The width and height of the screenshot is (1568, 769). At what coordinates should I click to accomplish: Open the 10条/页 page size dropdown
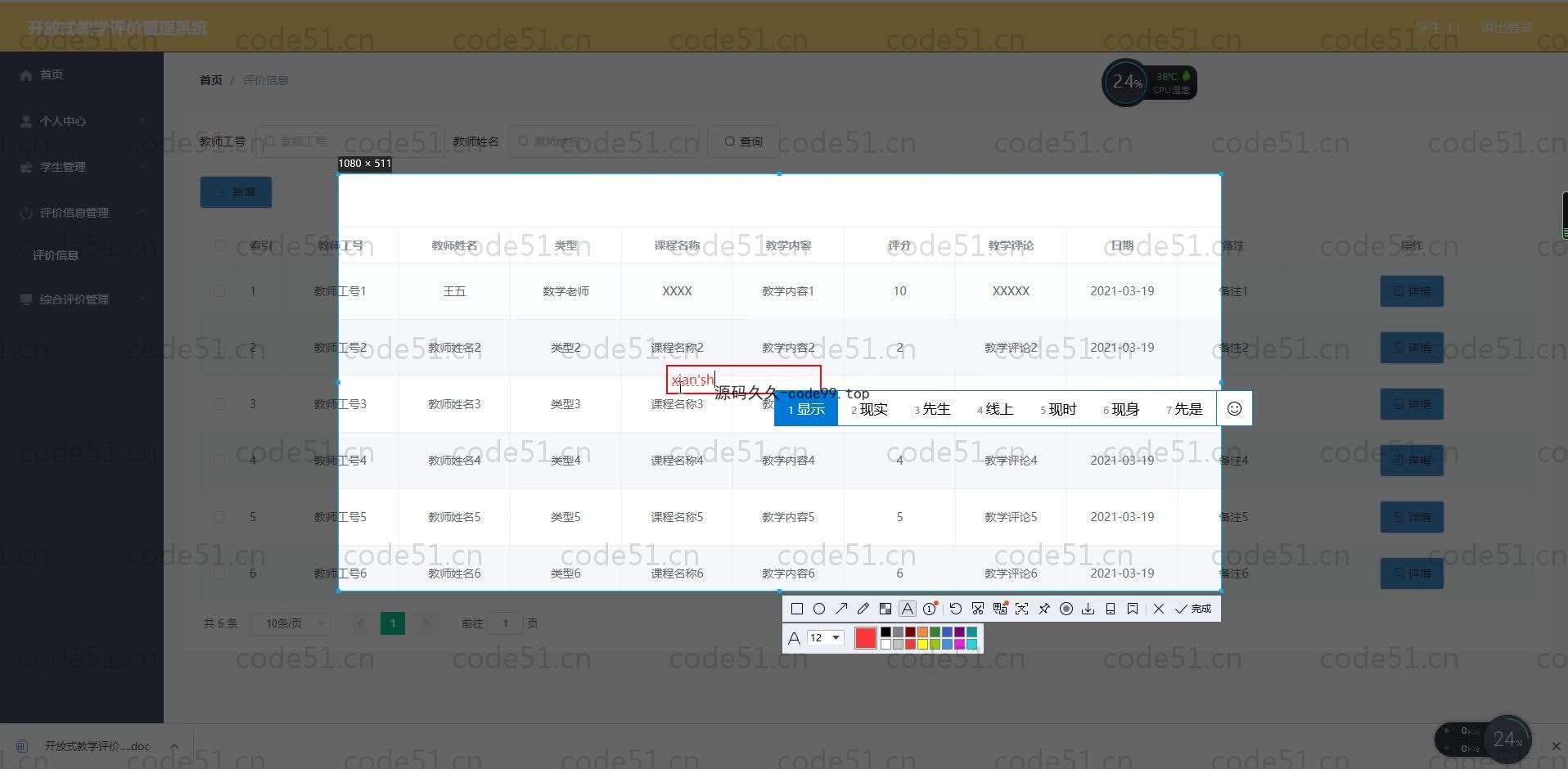[290, 623]
